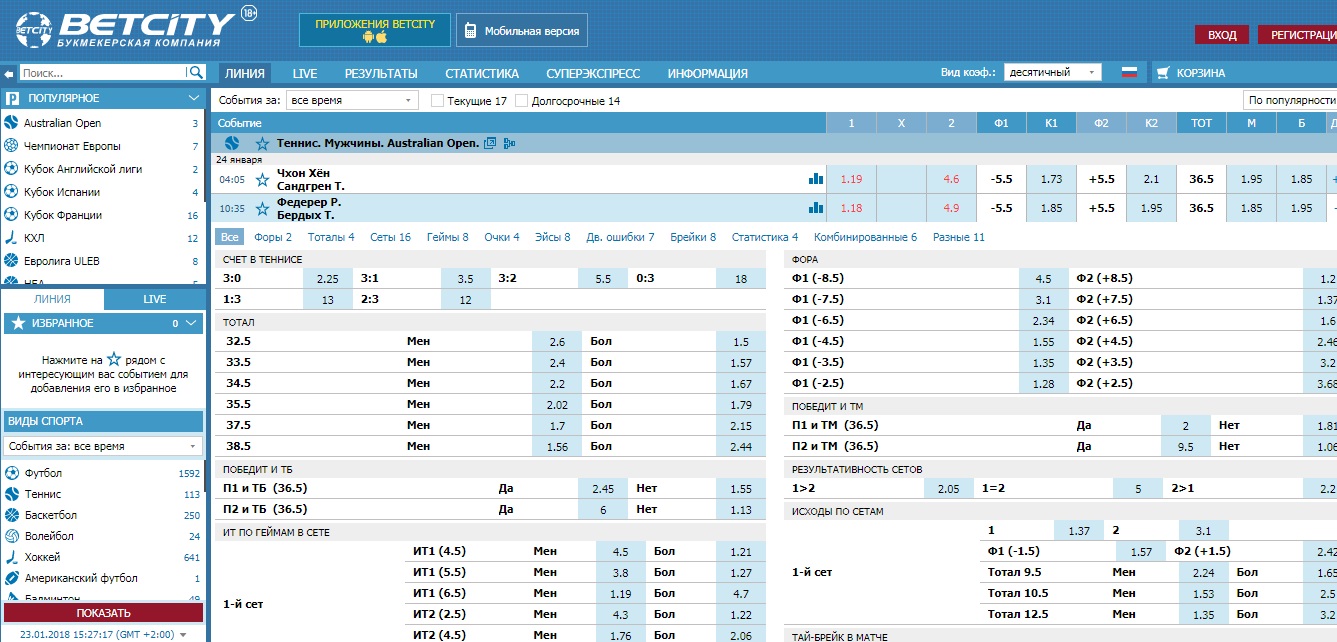The image size is (1337, 642).
Task: Open the События за все время dropdown at top
Action: (352, 101)
